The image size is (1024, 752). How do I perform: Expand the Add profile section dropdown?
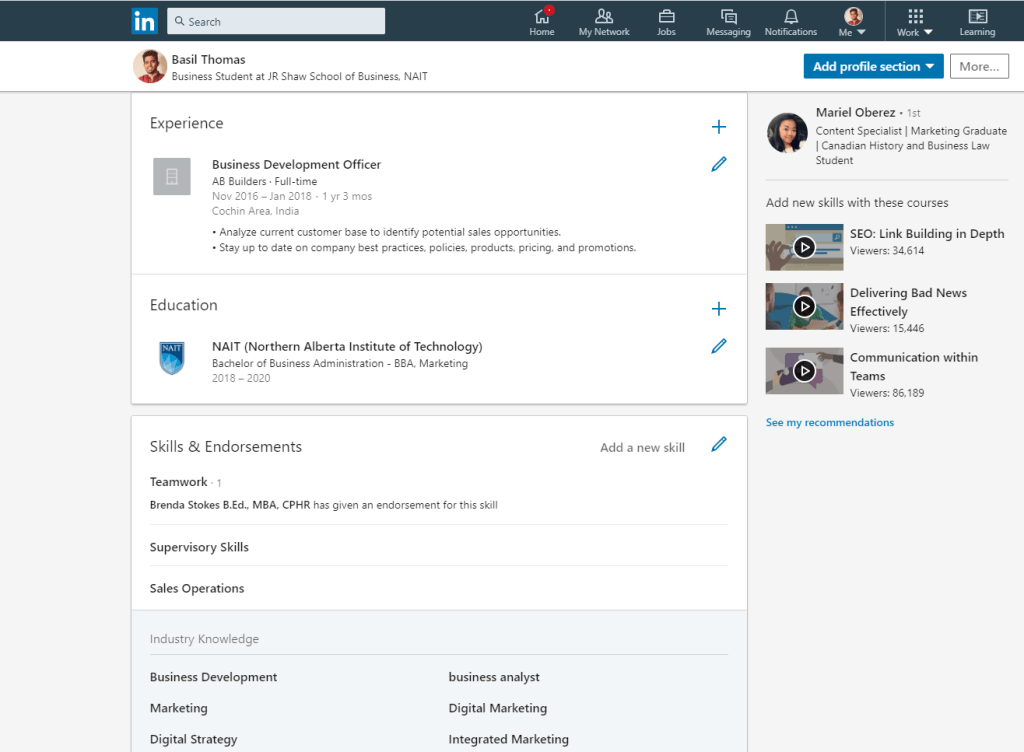[x=873, y=67]
